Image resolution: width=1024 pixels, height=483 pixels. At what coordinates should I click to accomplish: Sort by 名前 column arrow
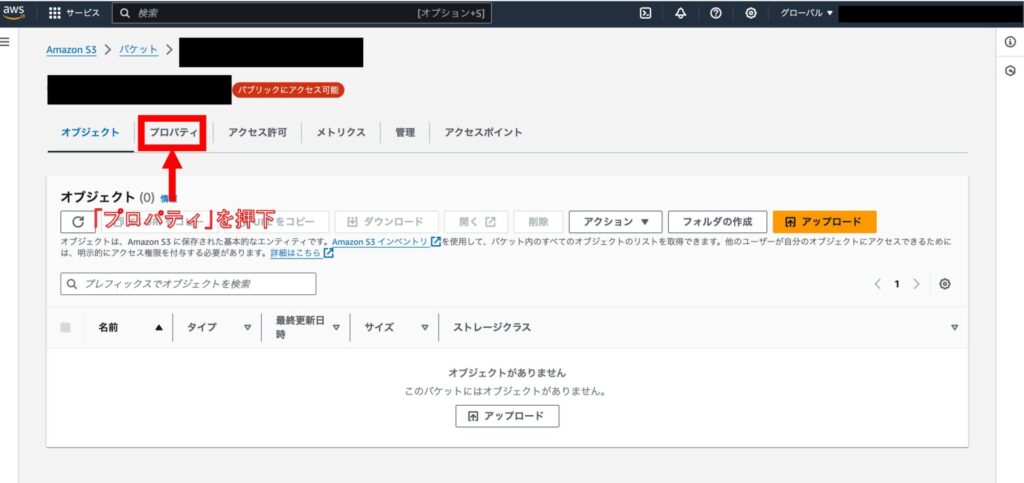tap(159, 328)
